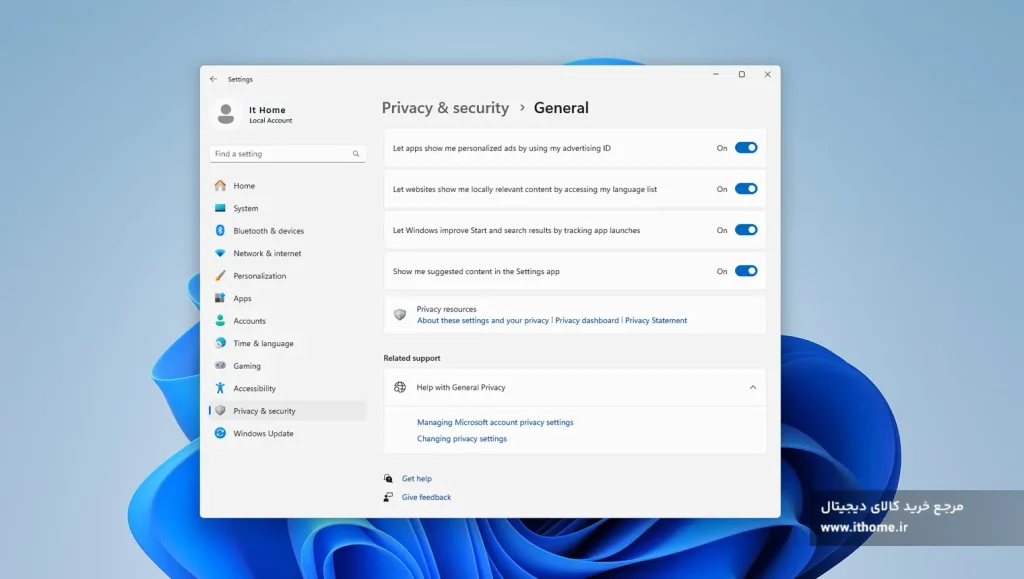Image resolution: width=1024 pixels, height=579 pixels.
Task: Click the Accounts person icon
Action: pos(220,321)
